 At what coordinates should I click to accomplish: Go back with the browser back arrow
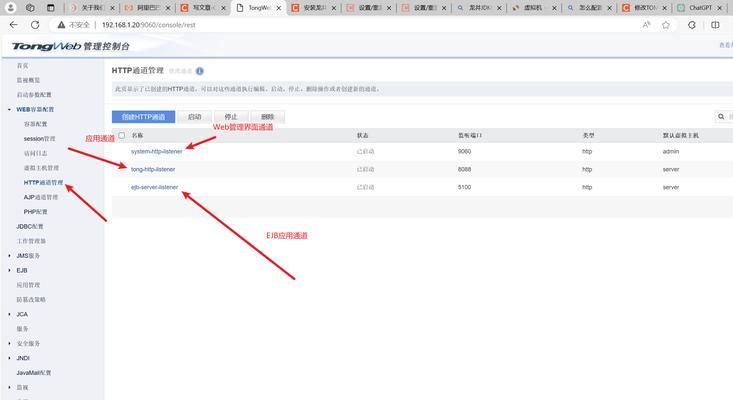tap(14, 25)
